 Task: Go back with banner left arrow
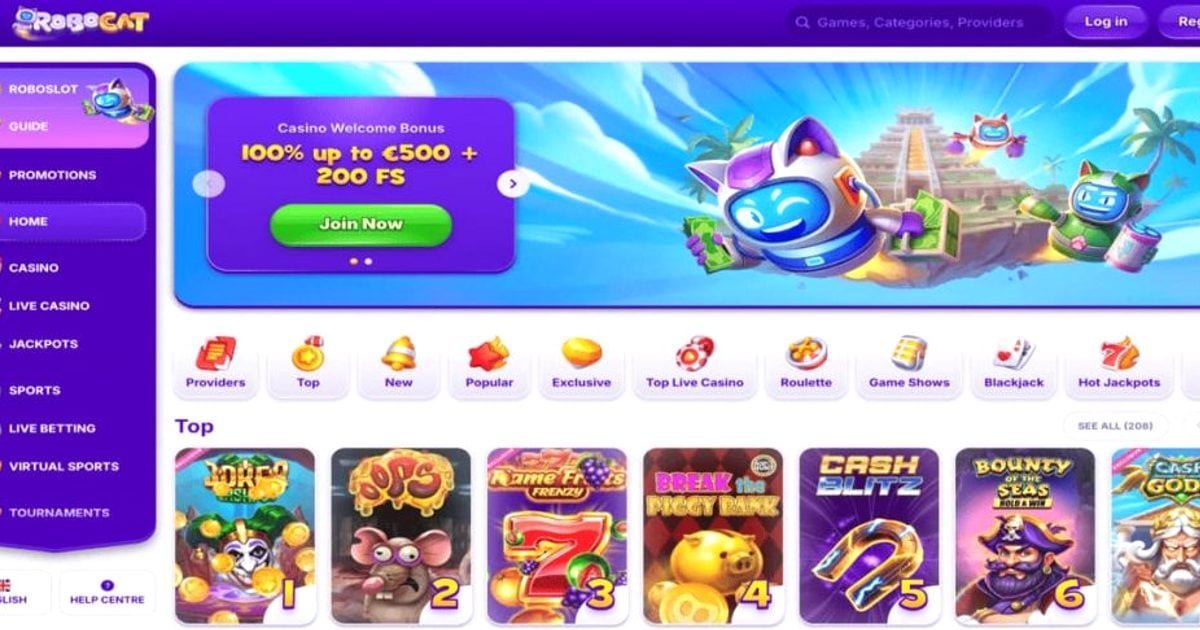(209, 183)
